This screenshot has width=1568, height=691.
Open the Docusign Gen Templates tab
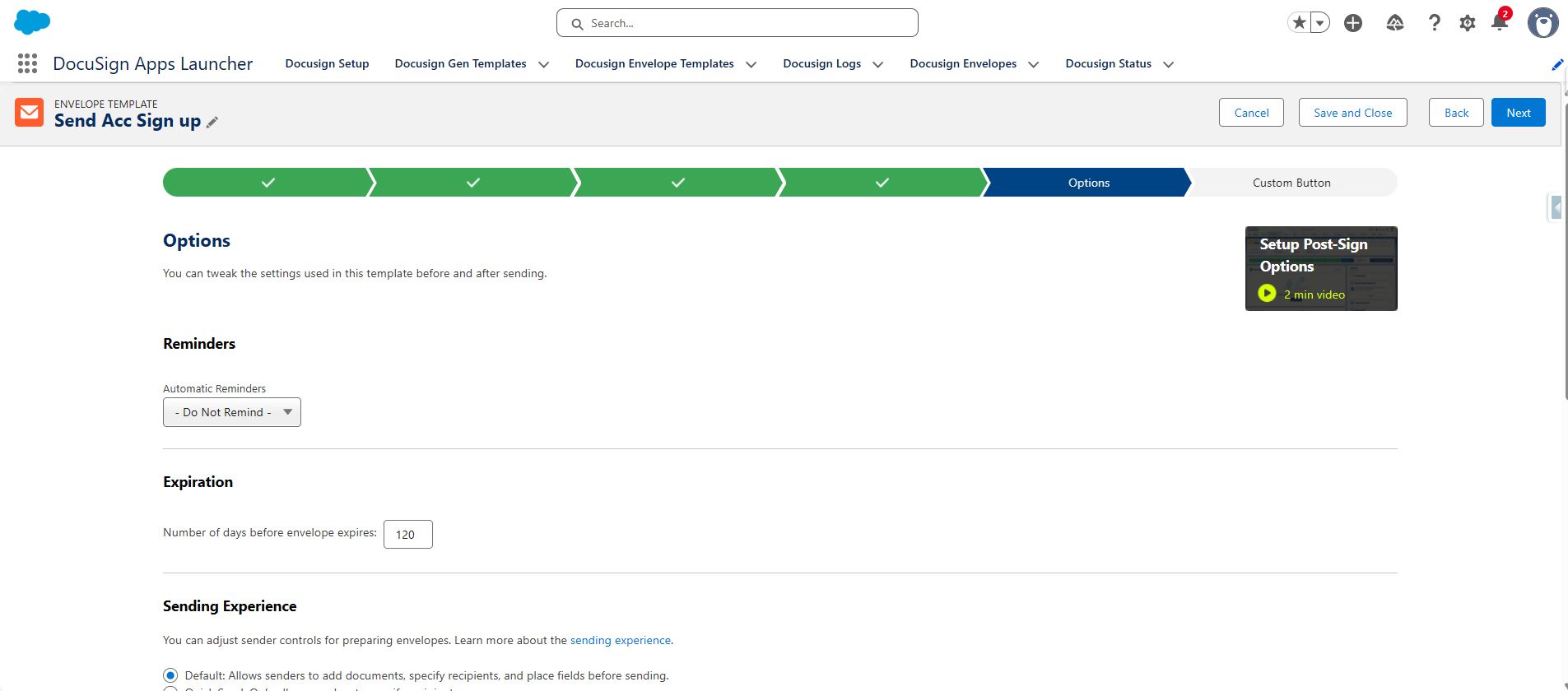460,63
